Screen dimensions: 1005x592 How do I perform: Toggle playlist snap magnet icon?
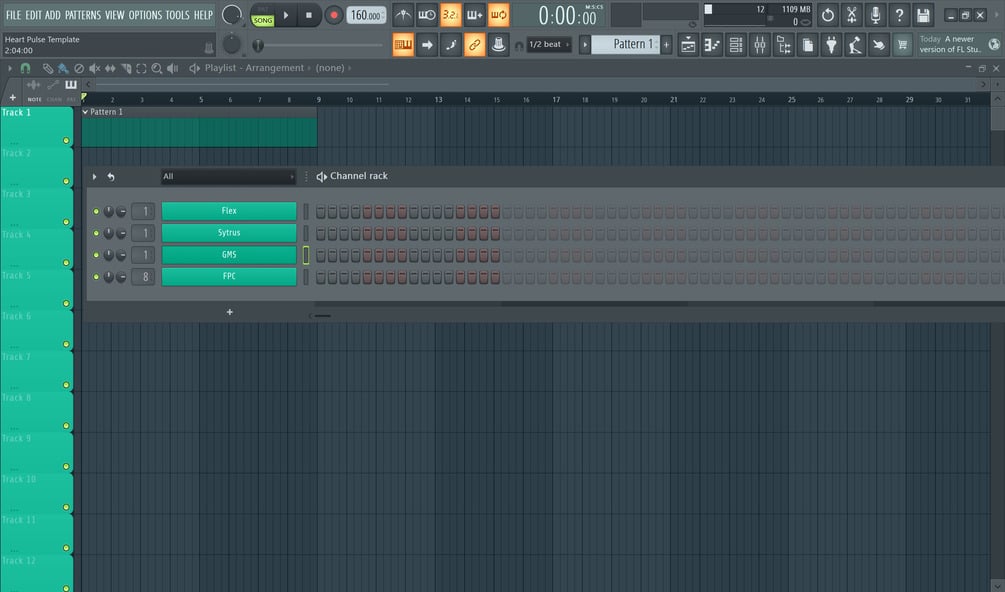[25, 68]
